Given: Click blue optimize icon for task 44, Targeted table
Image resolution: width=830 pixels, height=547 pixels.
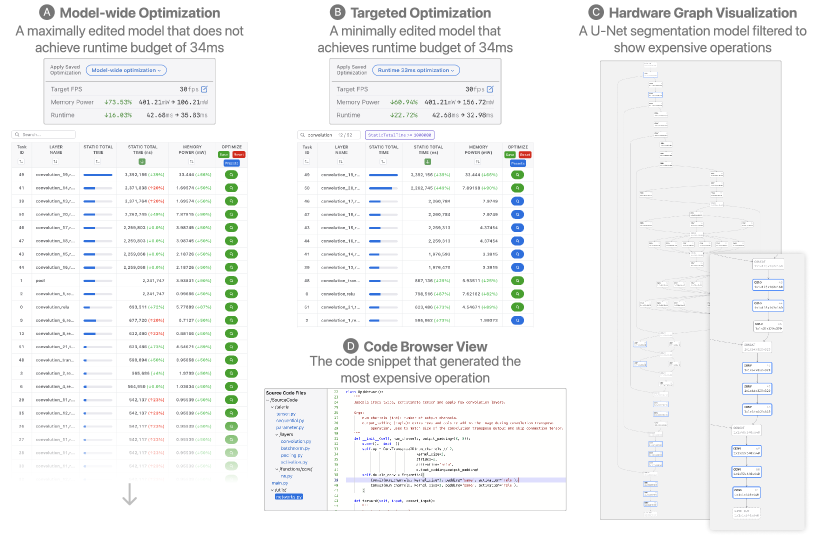Looking at the screenshot, I should coord(517,241).
